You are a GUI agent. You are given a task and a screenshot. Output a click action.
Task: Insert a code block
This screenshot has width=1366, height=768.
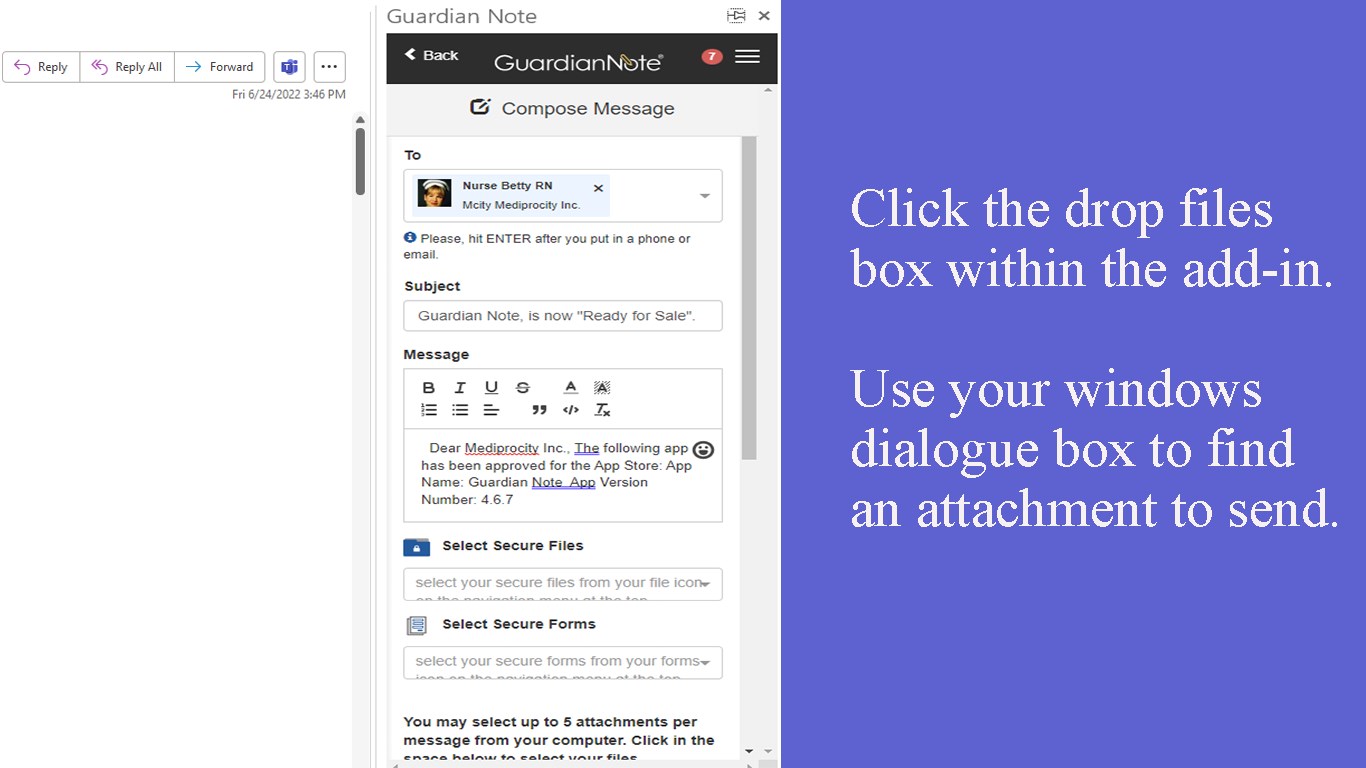(571, 410)
